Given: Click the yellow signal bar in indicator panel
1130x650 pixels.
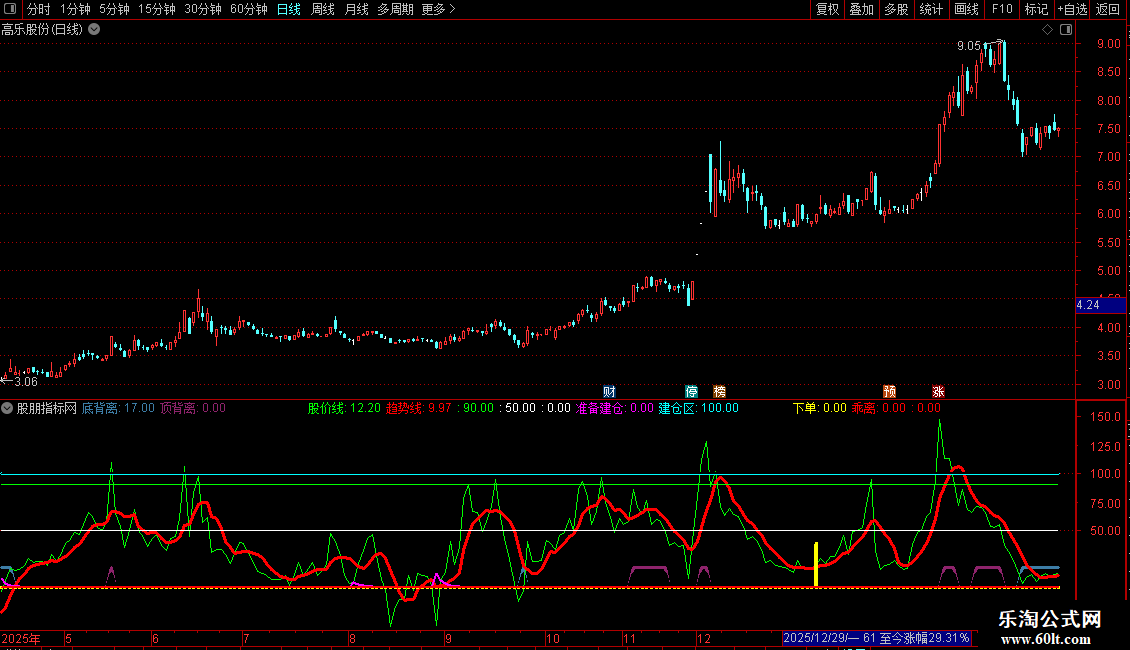Looking at the screenshot, I should pyautogui.click(x=816, y=565).
